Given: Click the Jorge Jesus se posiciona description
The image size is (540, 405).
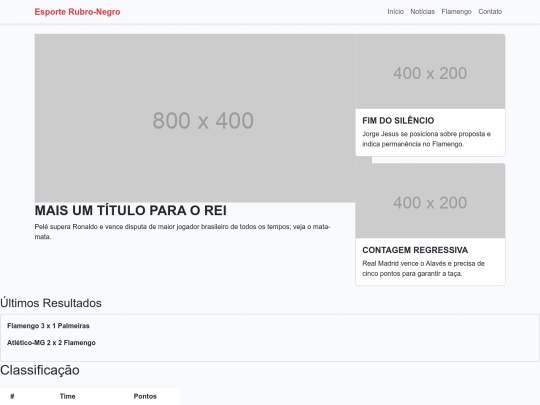Looking at the screenshot, I should click(x=426, y=139).
